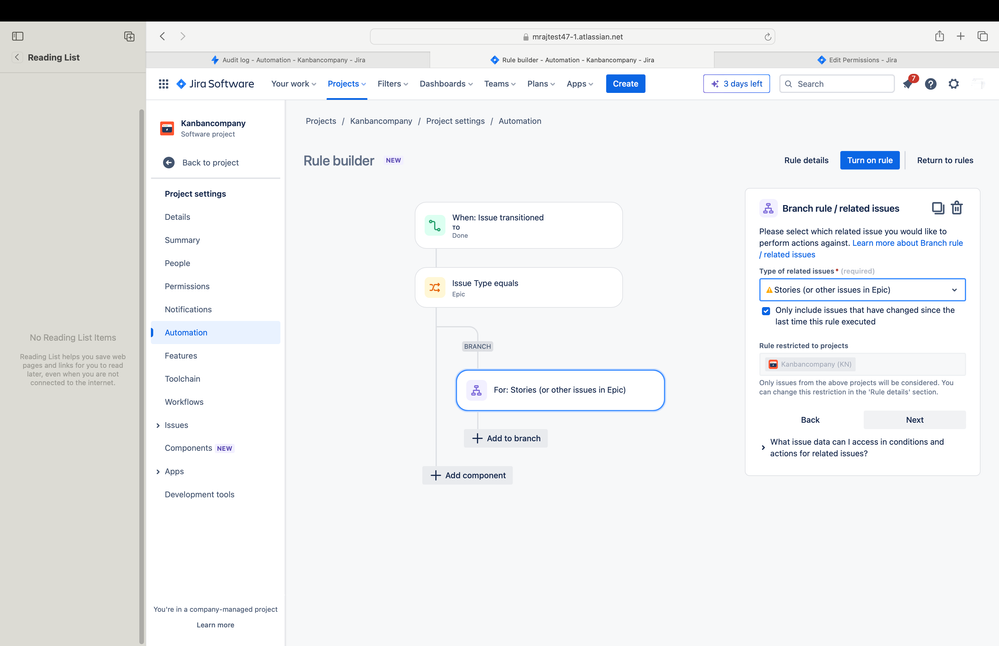Click the Turn on rule button
Screen dimensions: 999x646
pos(870,161)
